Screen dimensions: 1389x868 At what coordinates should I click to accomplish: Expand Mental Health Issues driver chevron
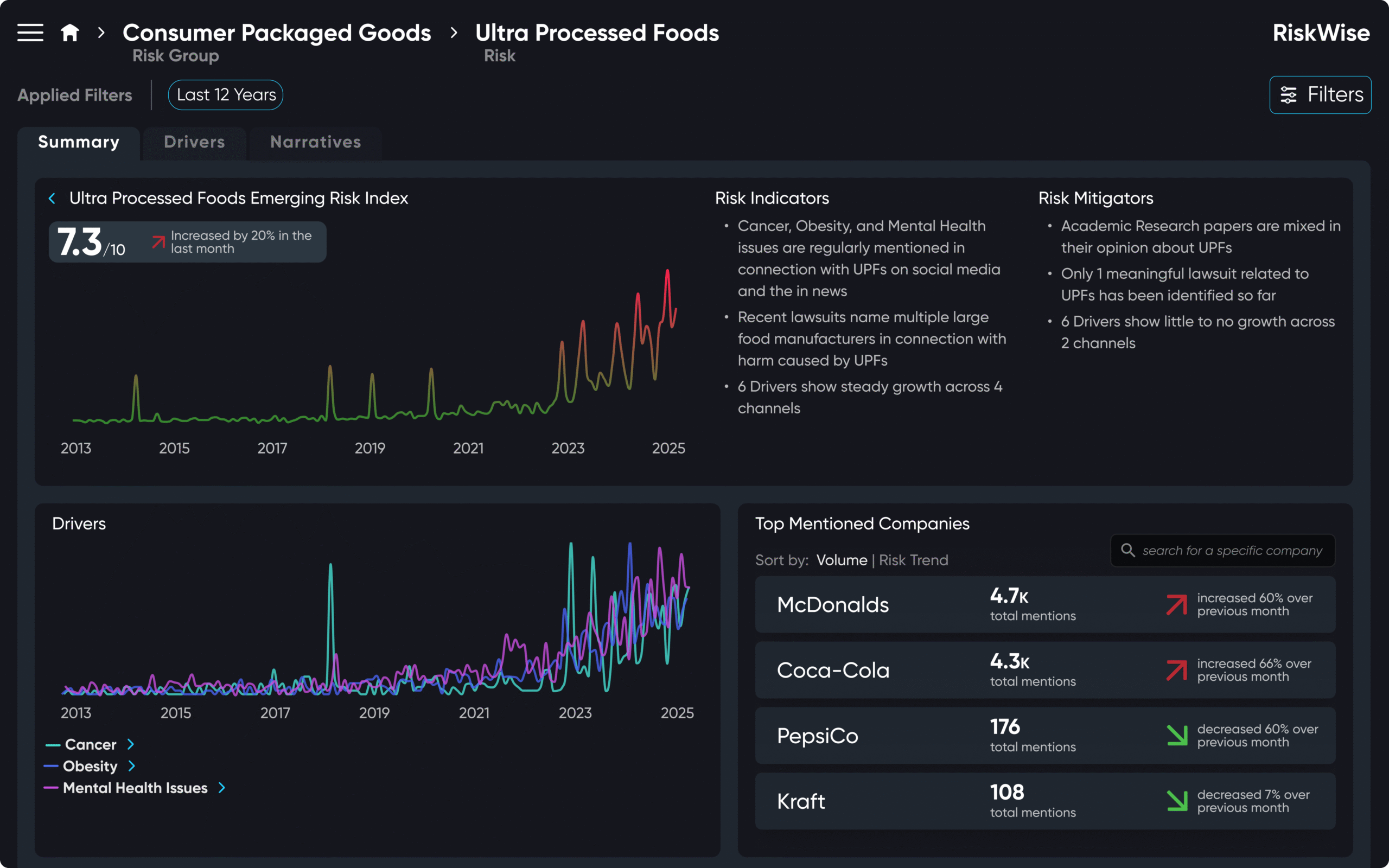coord(222,788)
